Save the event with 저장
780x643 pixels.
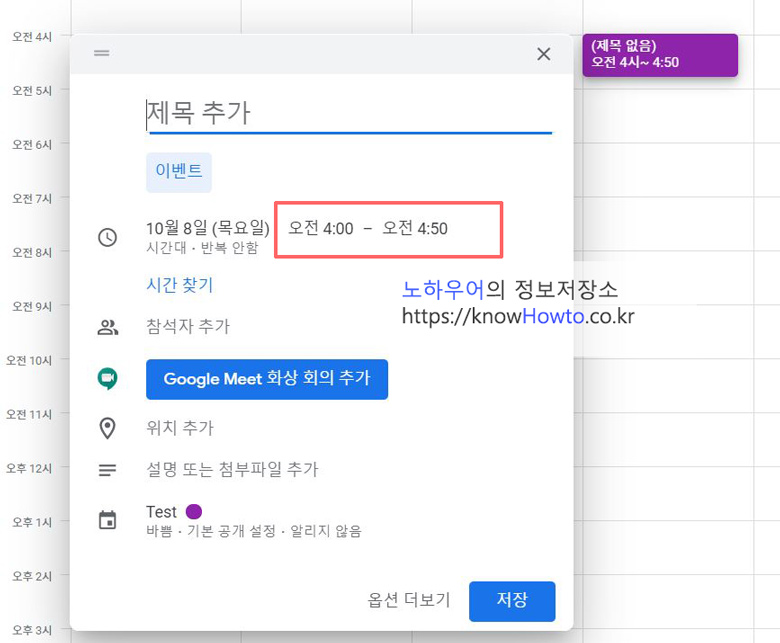512,601
